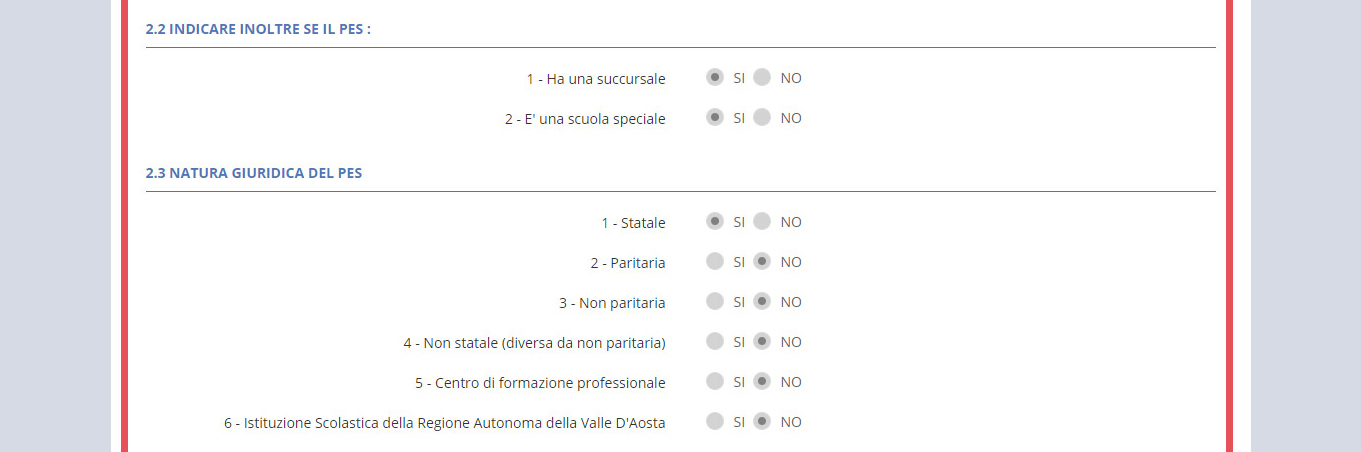The height and width of the screenshot is (452, 1361).
Task: Pick NO for '3 - Non paritaria'
Action: point(762,302)
